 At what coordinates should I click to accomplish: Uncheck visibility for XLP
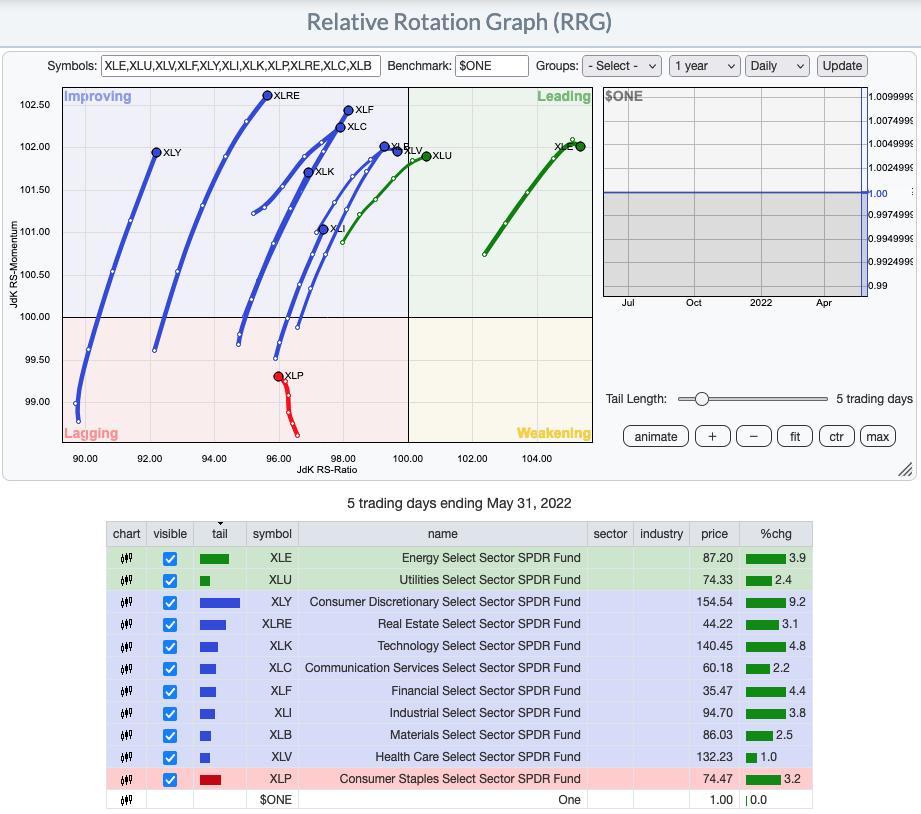(x=170, y=780)
